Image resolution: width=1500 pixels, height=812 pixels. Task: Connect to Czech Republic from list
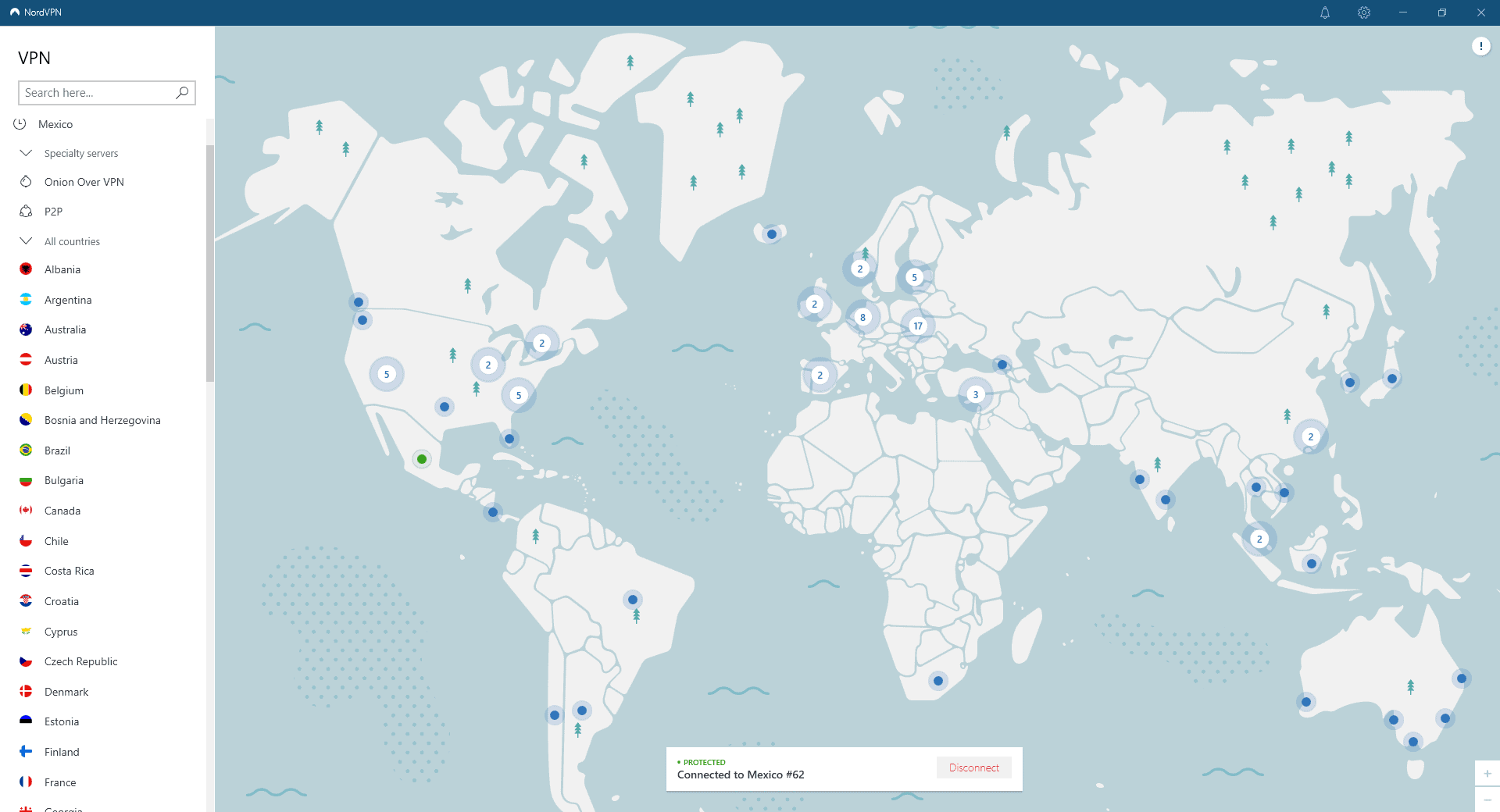click(81, 661)
